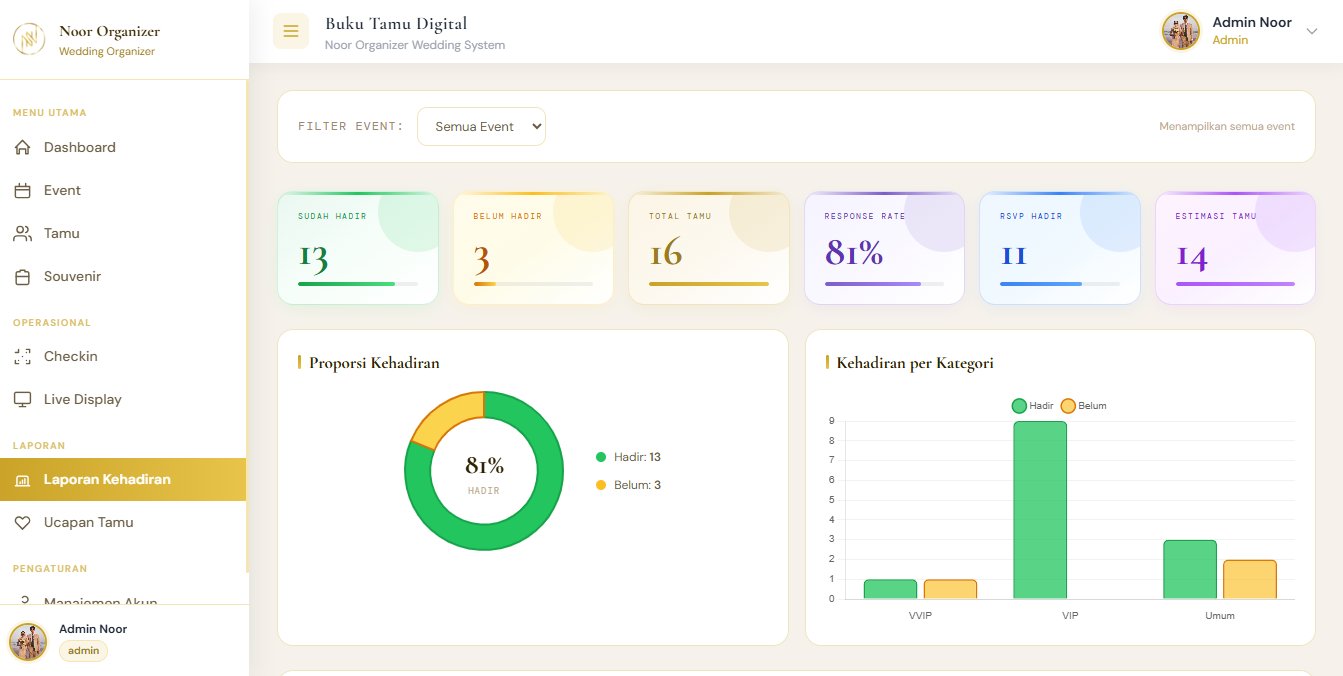Click the tall green VIP bar
Image resolution: width=1343 pixels, height=676 pixels.
[1040, 510]
